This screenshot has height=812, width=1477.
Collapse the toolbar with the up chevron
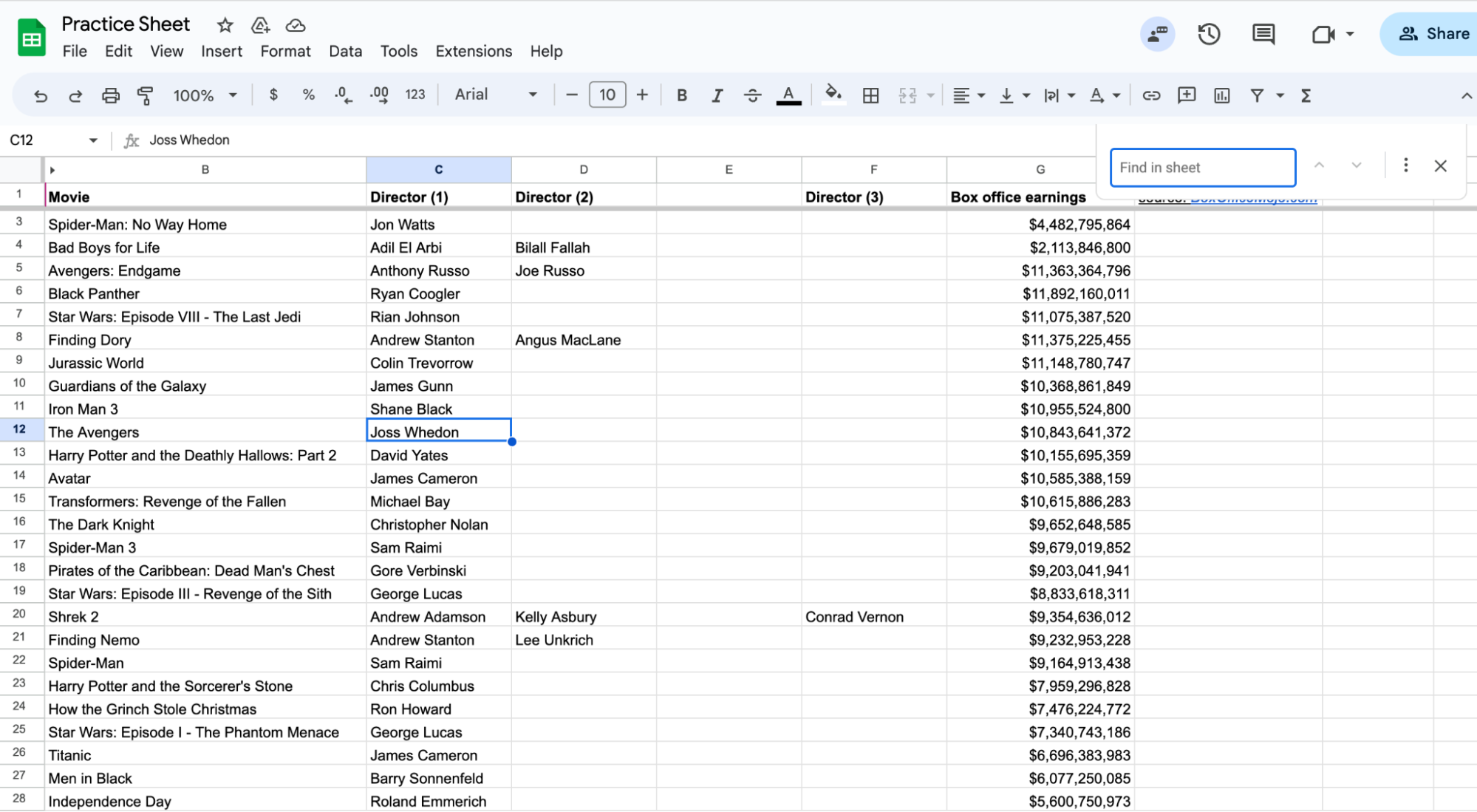[1466, 96]
